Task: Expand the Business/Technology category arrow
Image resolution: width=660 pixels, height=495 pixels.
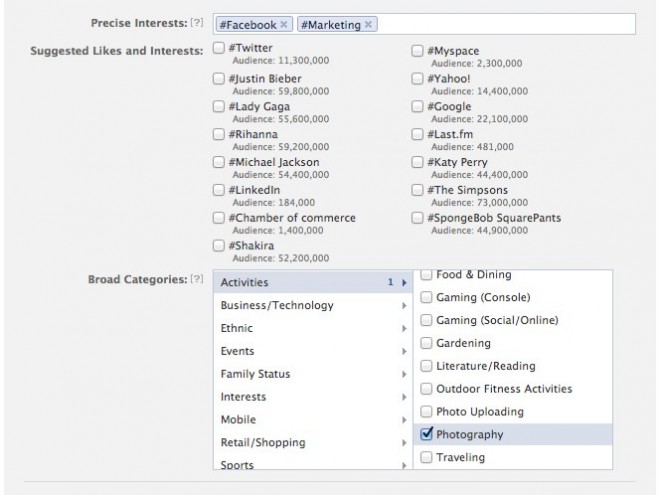Action: (x=404, y=306)
